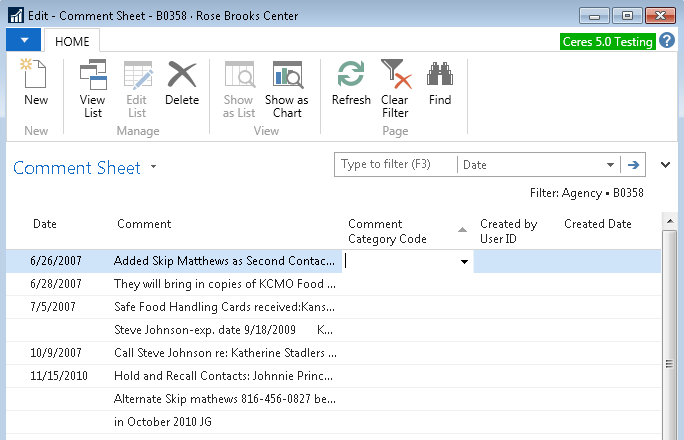The image size is (684, 440).
Task: Select the HOME ribbon tab
Action: coord(71,41)
